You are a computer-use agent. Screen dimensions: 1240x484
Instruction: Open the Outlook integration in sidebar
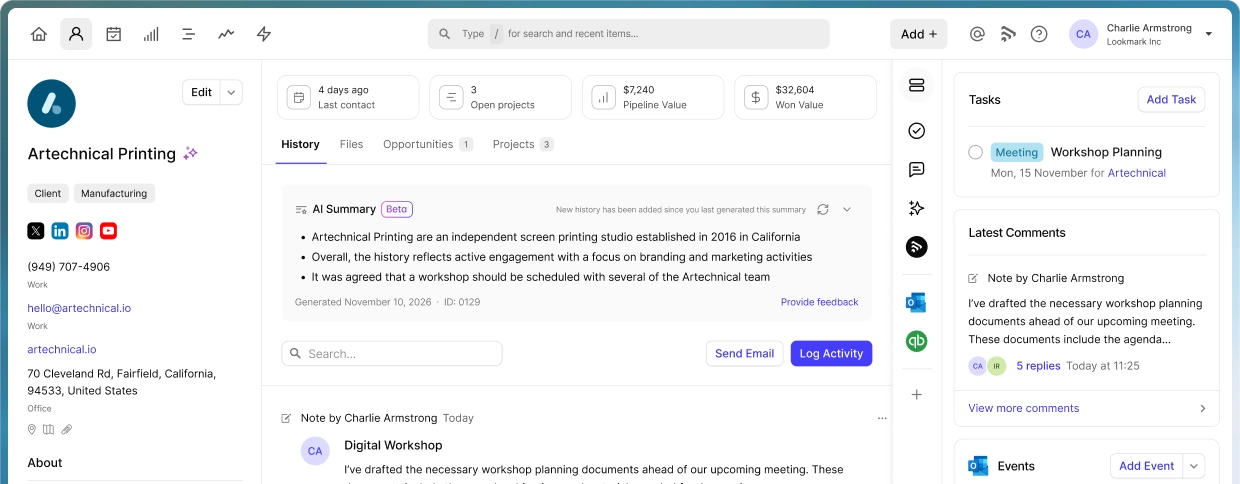pos(916,302)
